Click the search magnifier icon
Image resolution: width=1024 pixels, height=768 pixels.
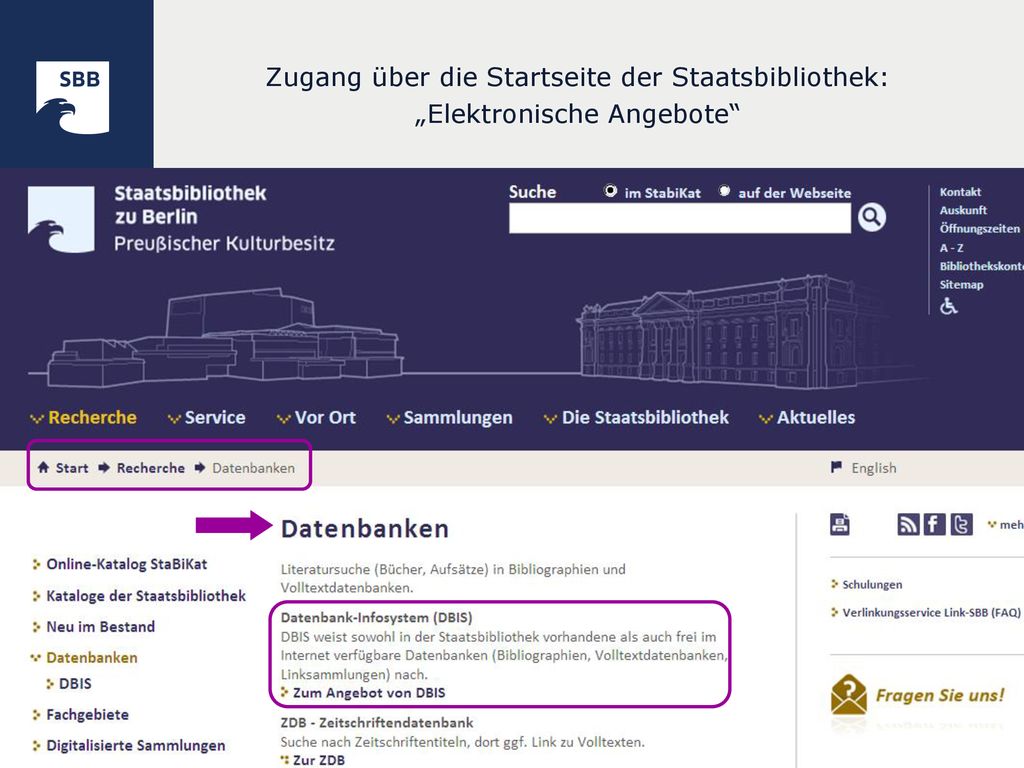point(872,217)
